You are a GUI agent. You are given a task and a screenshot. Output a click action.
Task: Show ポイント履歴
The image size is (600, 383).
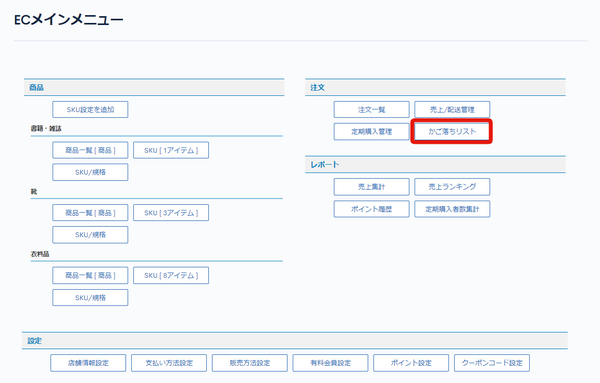tap(372, 209)
